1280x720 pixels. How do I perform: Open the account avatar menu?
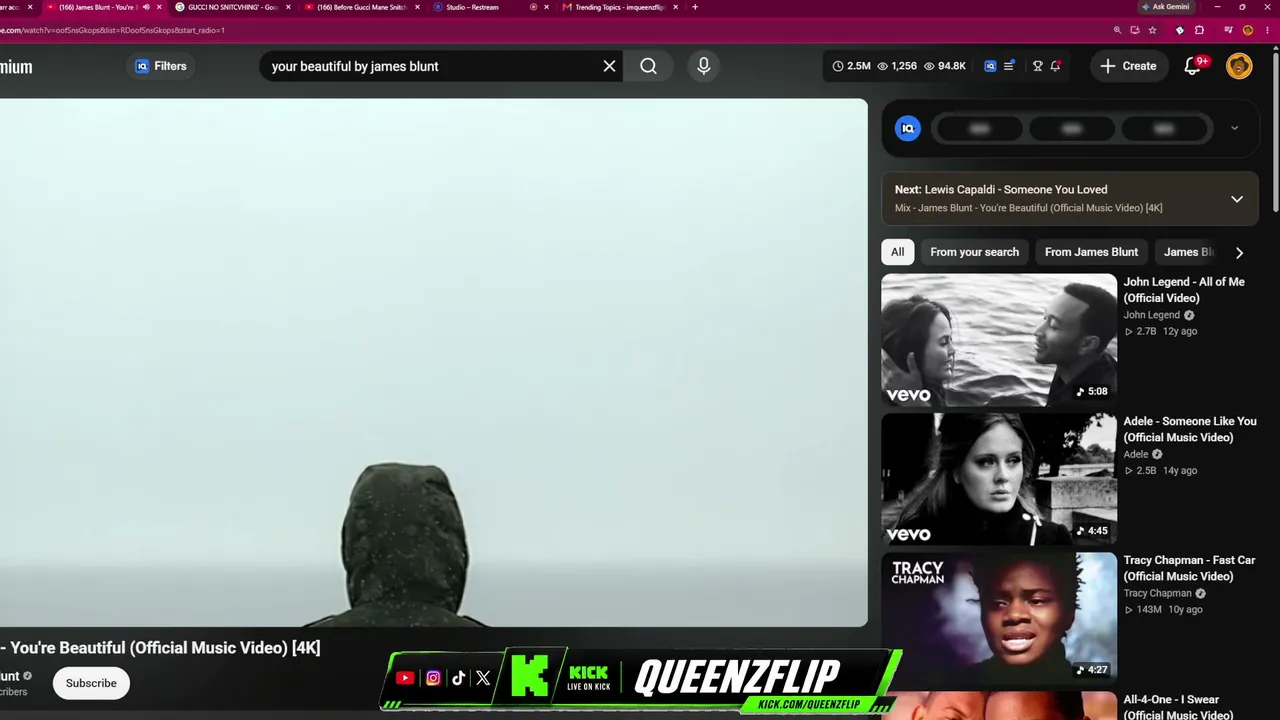coord(1239,66)
